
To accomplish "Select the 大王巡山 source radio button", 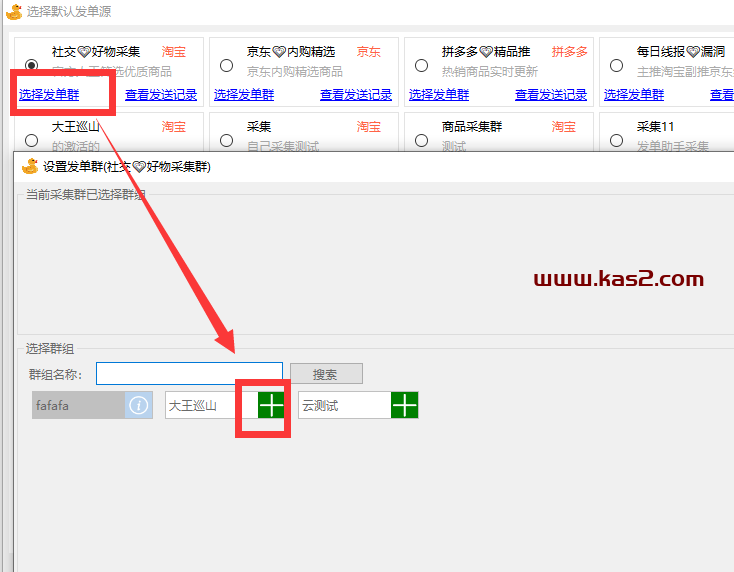I will tap(31, 140).
